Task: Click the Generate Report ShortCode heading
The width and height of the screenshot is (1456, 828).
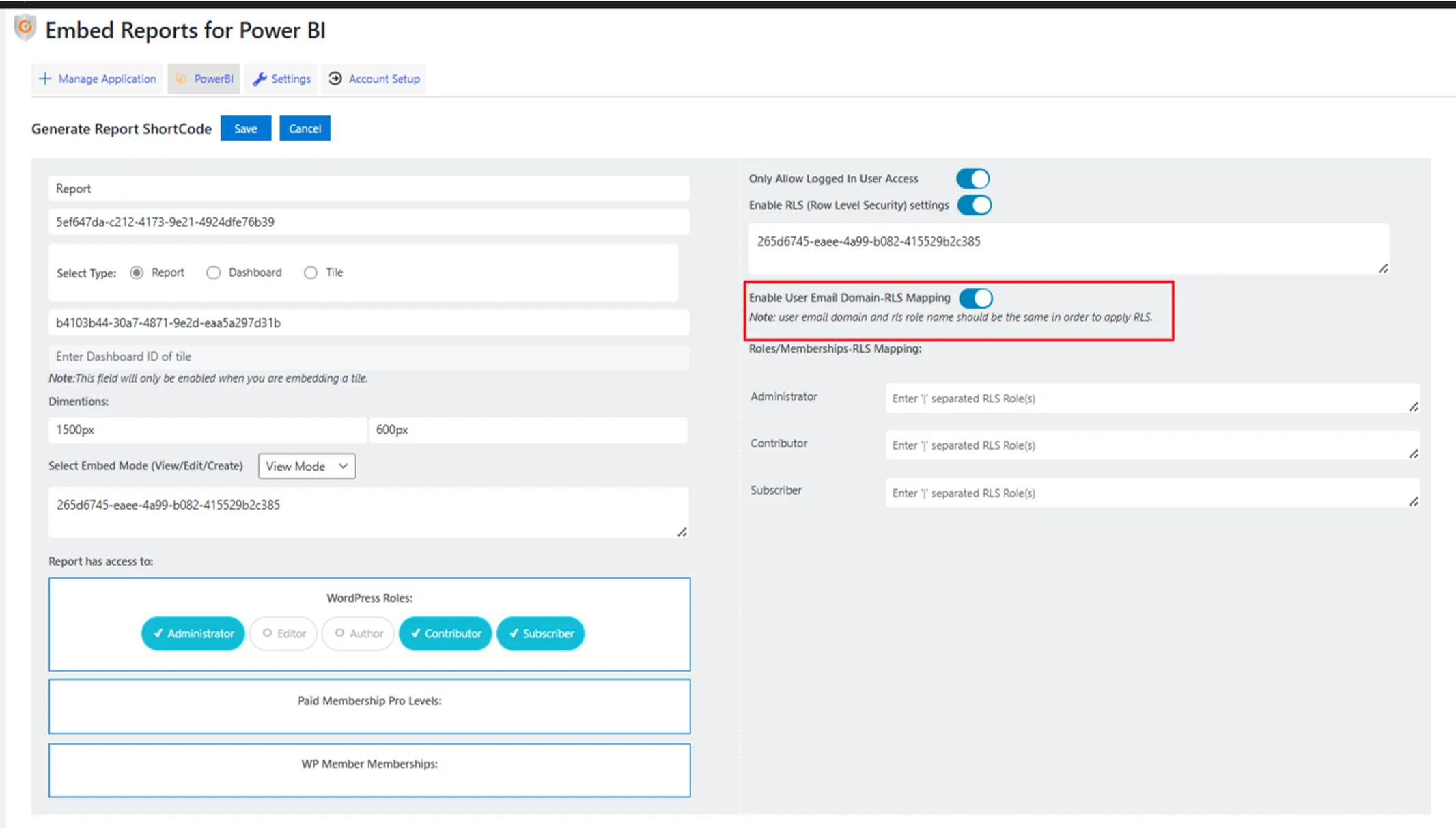Action: 122,128
